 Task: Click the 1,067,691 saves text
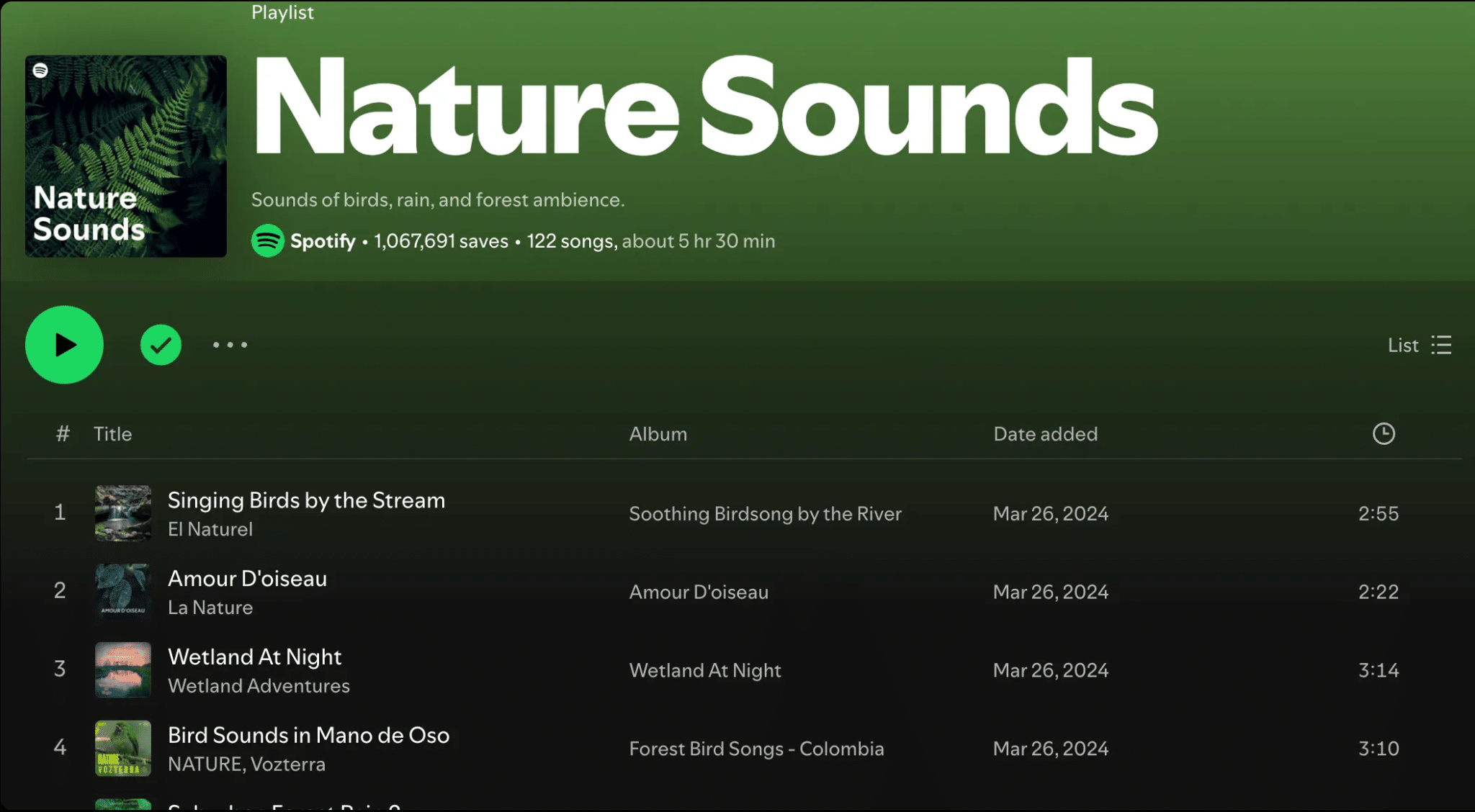point(440,241)
